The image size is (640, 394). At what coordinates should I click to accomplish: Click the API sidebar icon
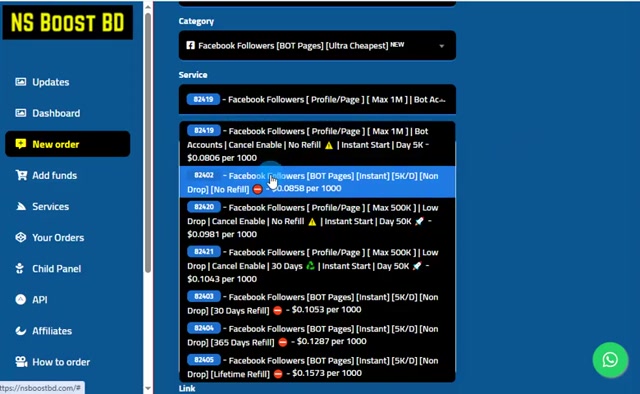click(x=20, y=299)
